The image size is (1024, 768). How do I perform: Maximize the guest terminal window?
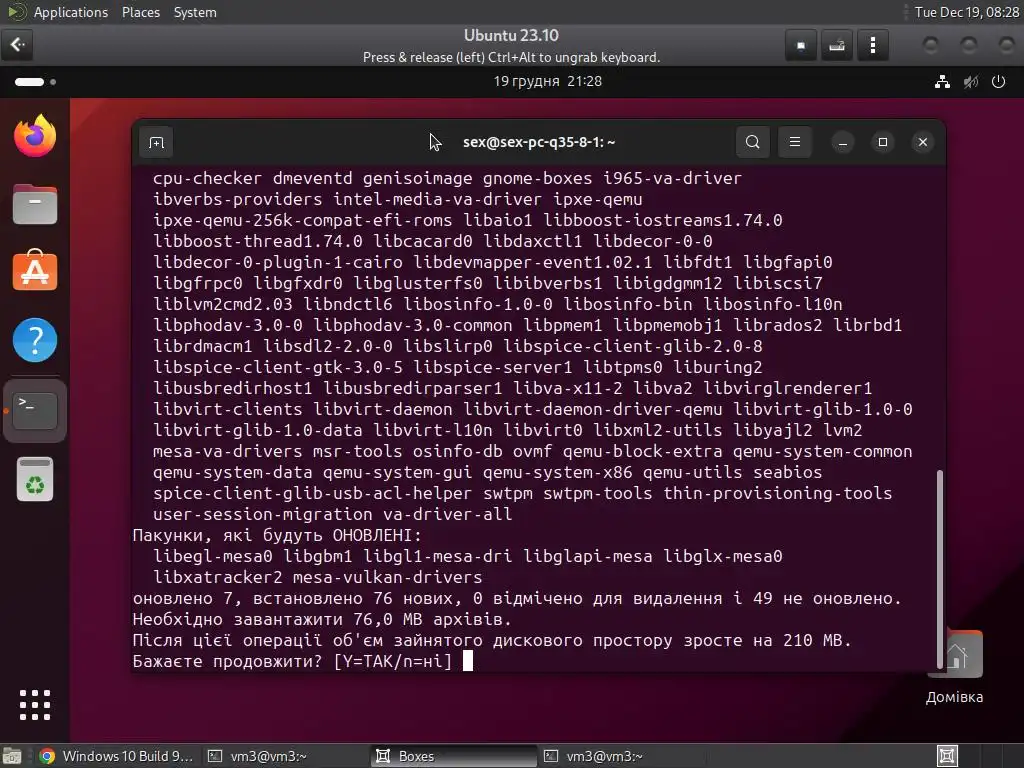coord(882,142)
